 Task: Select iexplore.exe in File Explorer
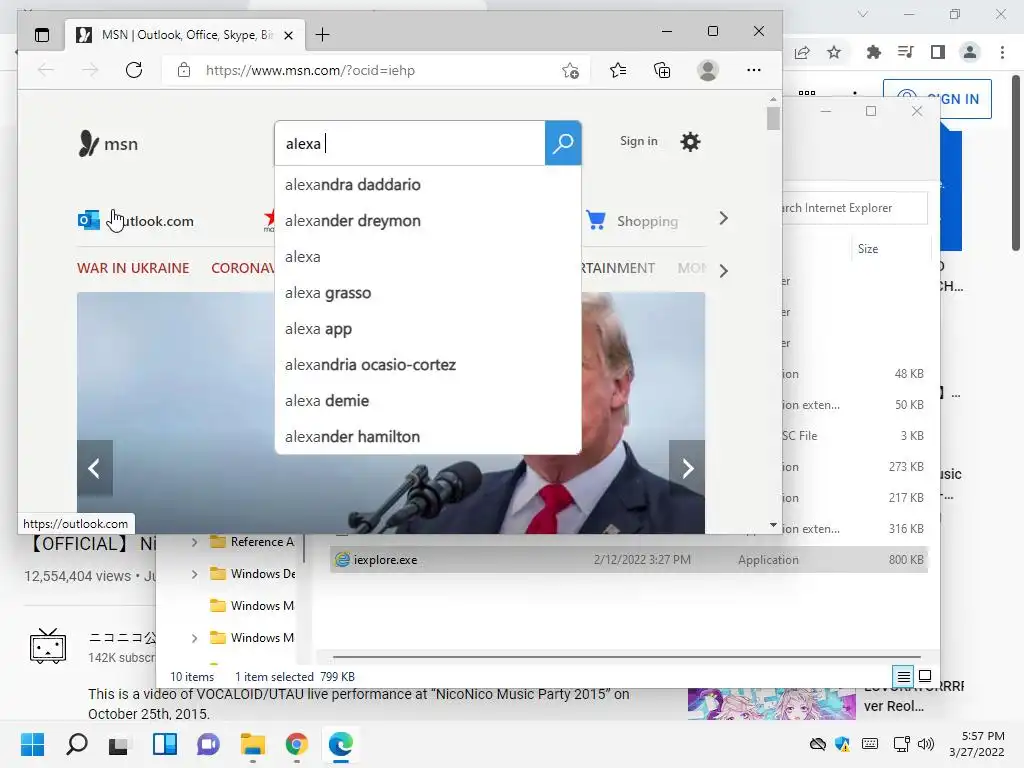[x=628, y=560]
